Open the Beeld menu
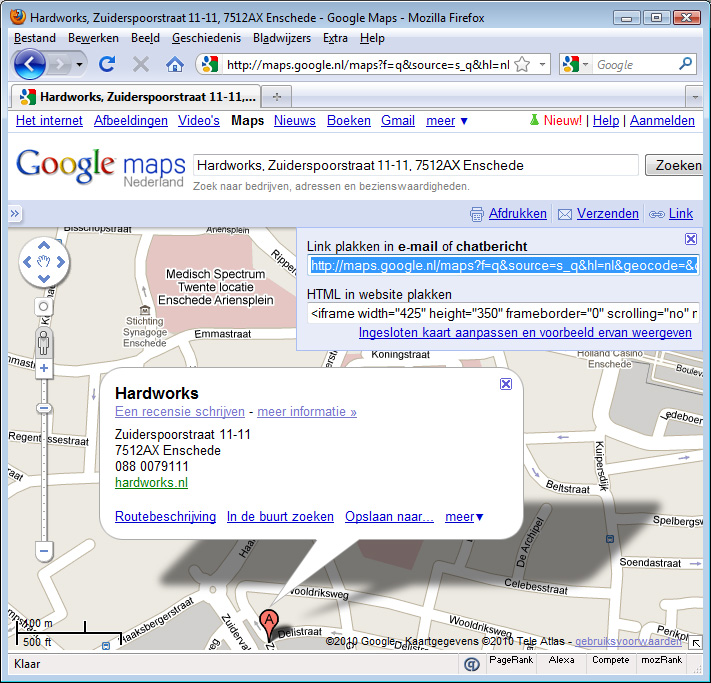Image resolution: width=711 pixels, height=683 pixels. 145,38
